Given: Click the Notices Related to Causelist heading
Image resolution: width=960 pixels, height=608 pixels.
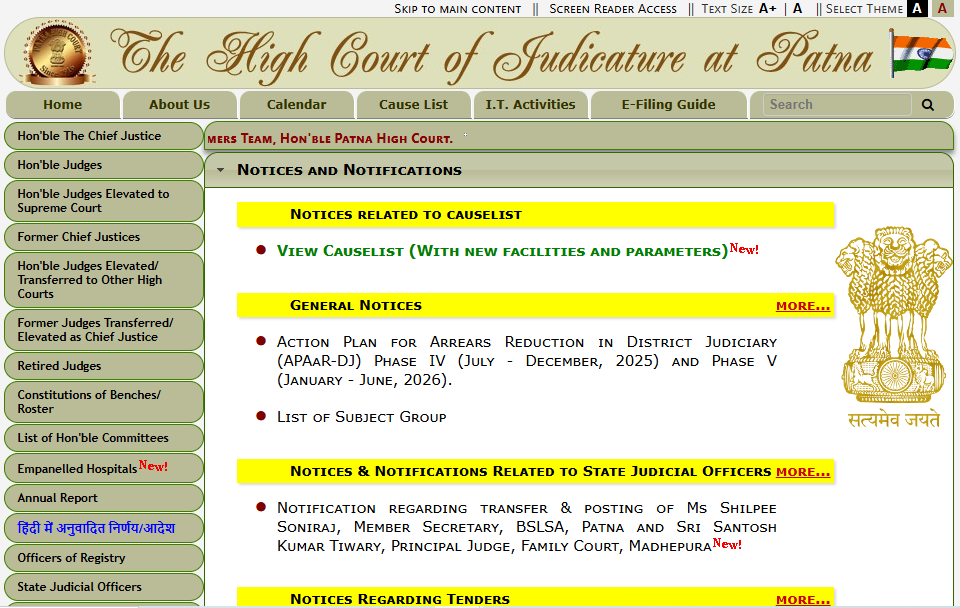Looking at the screenshot, I should (x=405, y=214).
